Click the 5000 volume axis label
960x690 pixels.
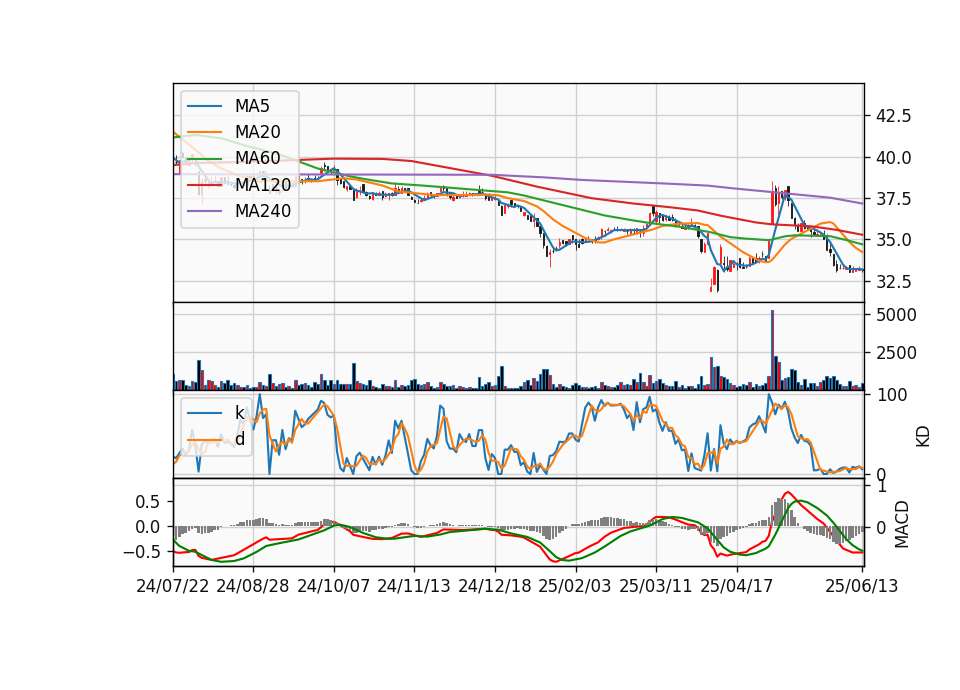[x=896, y=315]
